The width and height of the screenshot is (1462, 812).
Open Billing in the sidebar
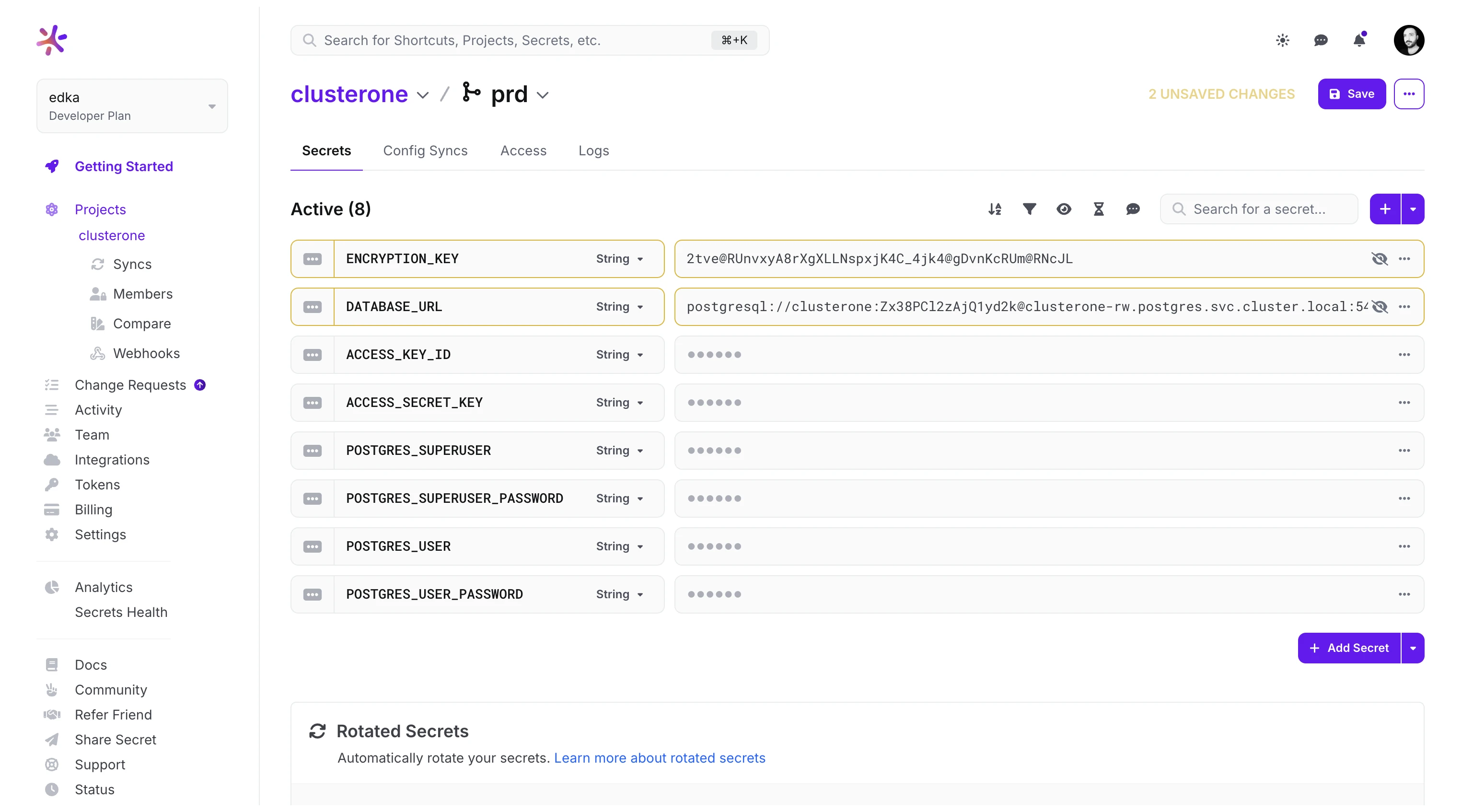[93, 510]
